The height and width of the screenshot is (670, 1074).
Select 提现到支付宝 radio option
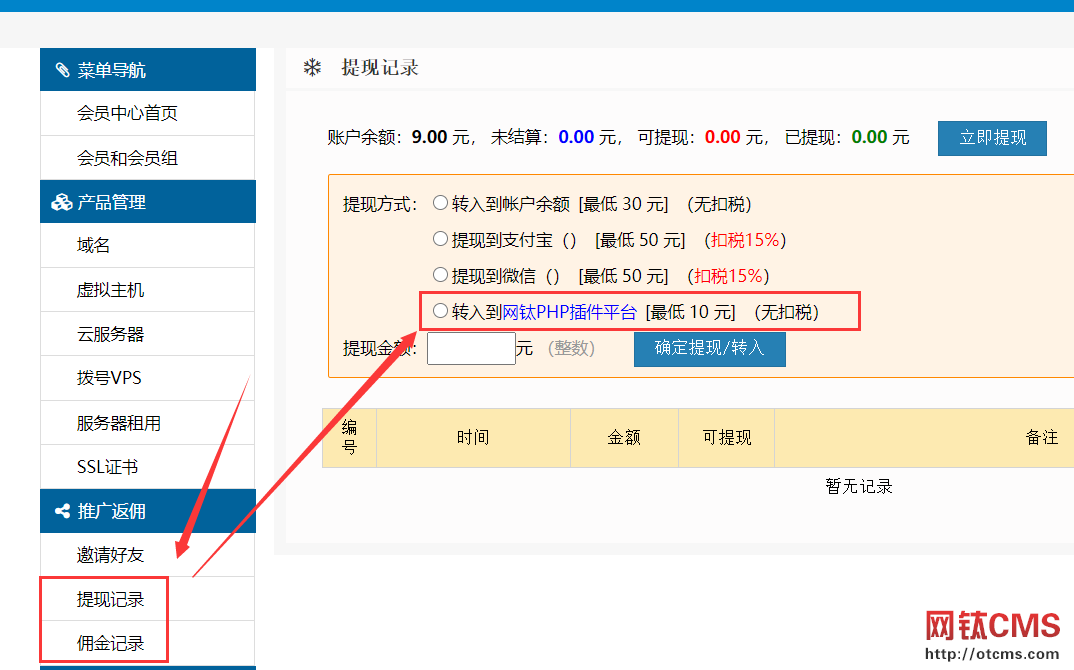tap(440, 239)
